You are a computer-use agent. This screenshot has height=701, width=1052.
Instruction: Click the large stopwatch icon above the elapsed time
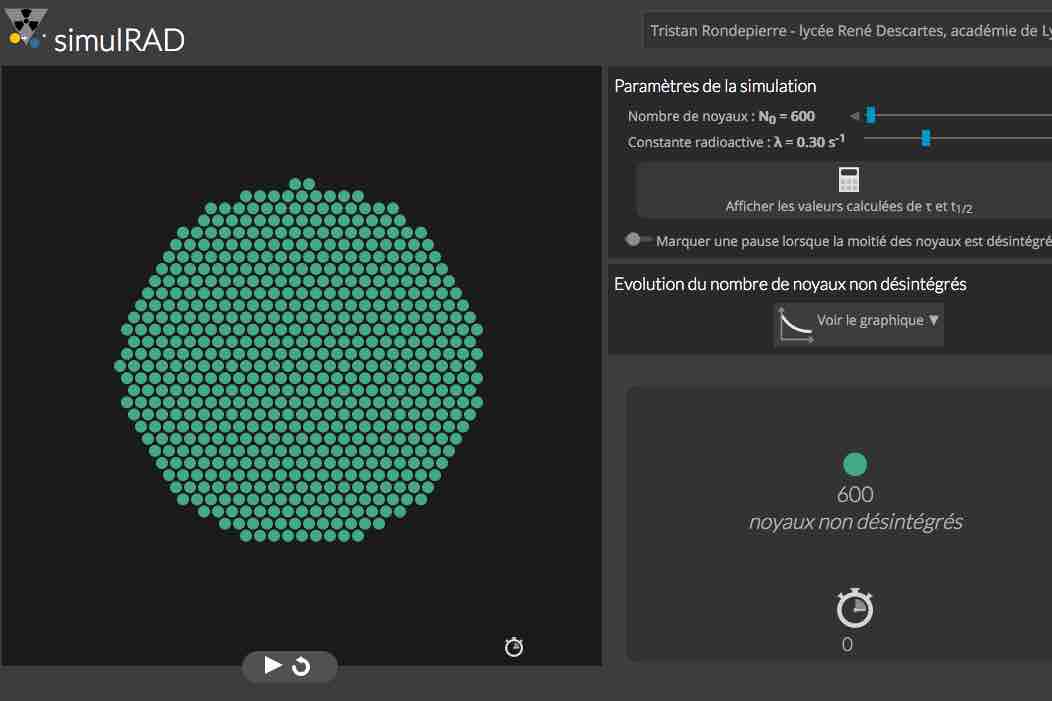[x=854, y=608]
